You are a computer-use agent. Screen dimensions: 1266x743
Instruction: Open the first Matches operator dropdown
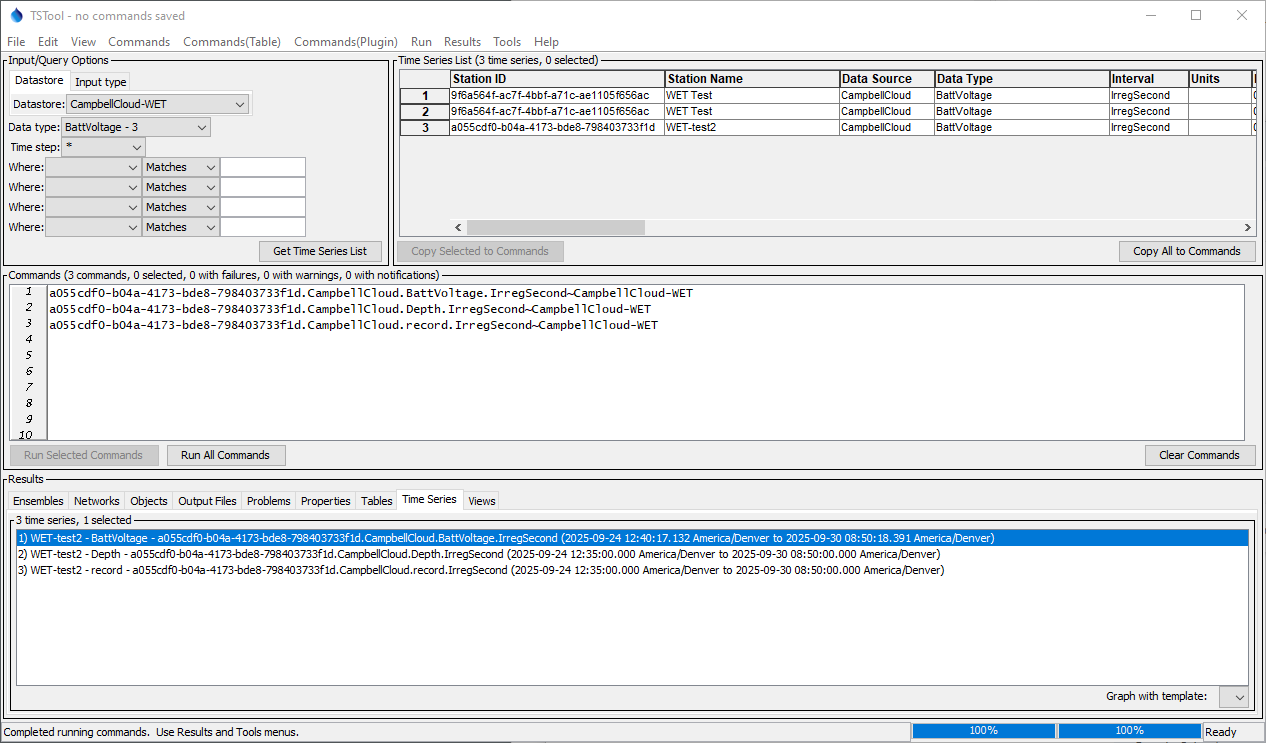tap(181, 167)
